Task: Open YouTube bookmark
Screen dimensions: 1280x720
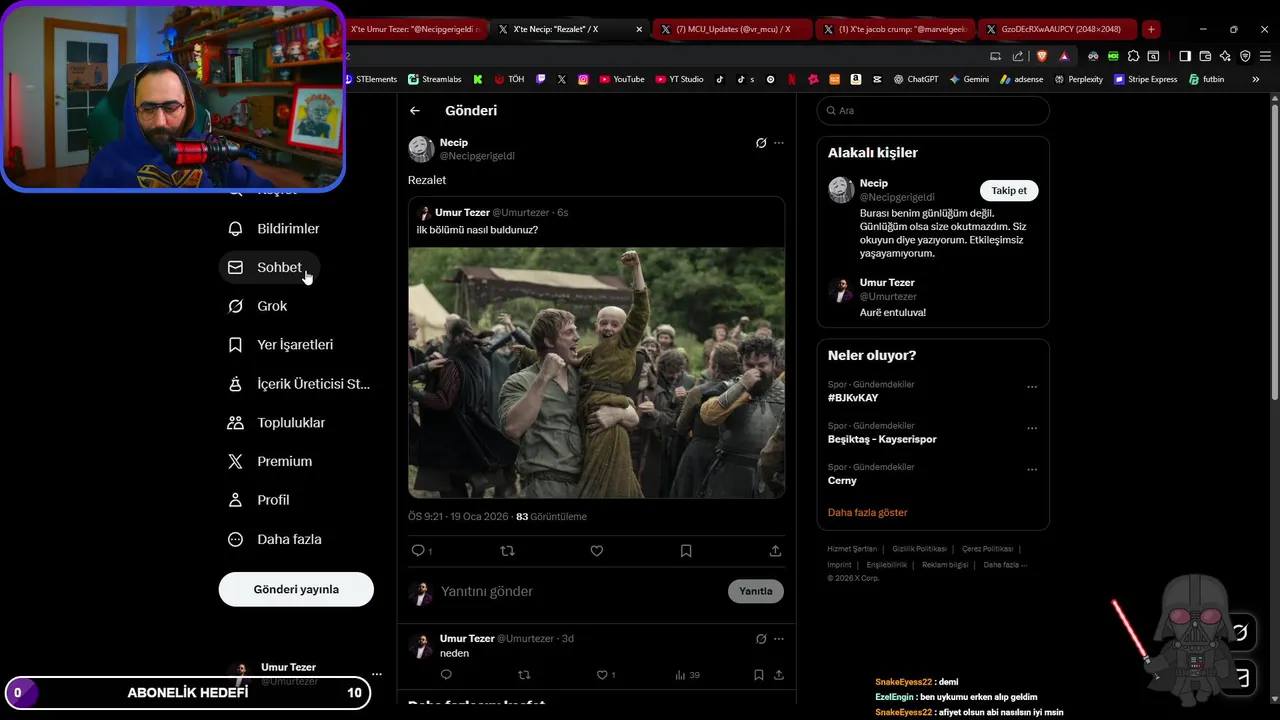Action: coord(622,79)
